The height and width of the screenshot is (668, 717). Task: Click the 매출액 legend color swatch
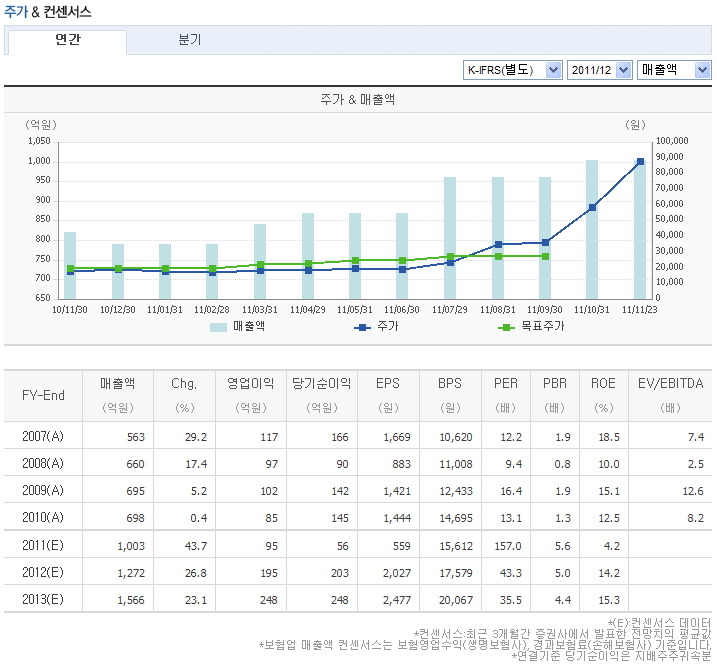point(219,327)
